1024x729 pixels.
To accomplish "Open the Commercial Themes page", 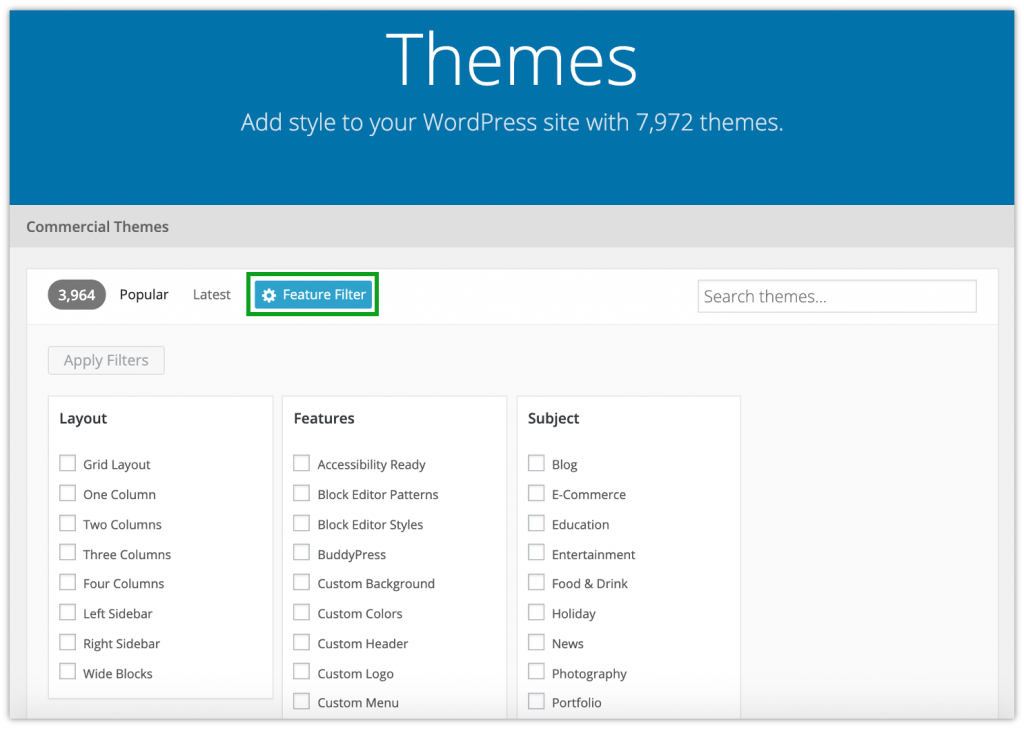I will [x=97, y=226].
